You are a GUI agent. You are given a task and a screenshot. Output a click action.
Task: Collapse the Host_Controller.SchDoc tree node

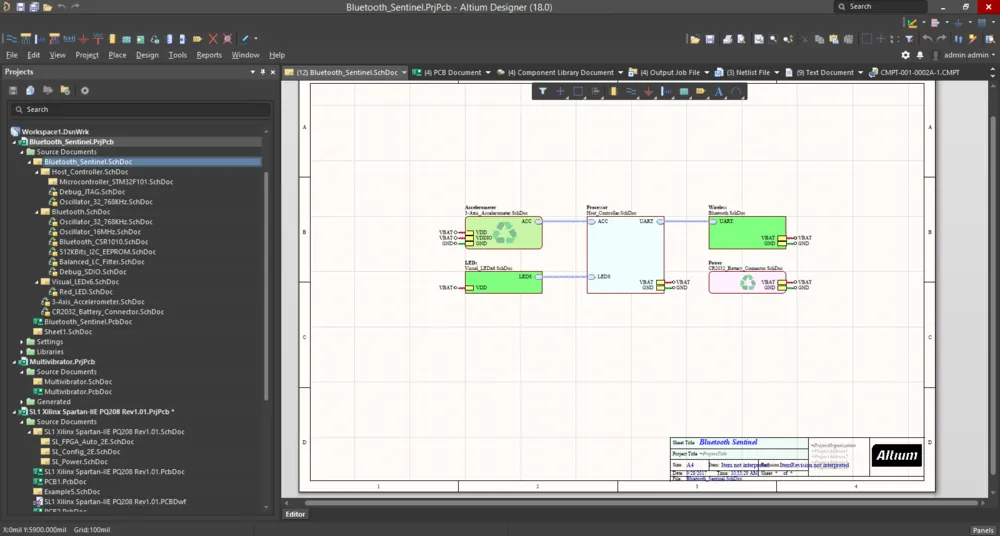(x=37, y=172)
